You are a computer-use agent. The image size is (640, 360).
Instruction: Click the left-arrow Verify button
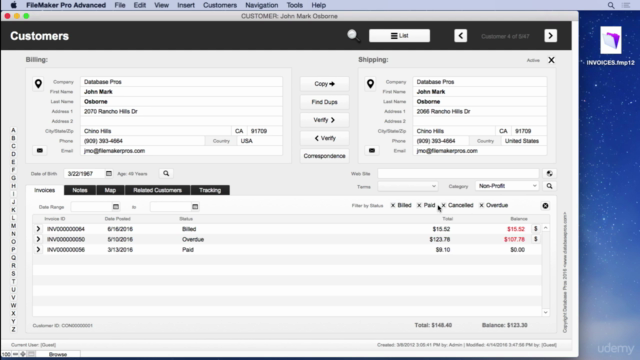click(x=324, y=138)
